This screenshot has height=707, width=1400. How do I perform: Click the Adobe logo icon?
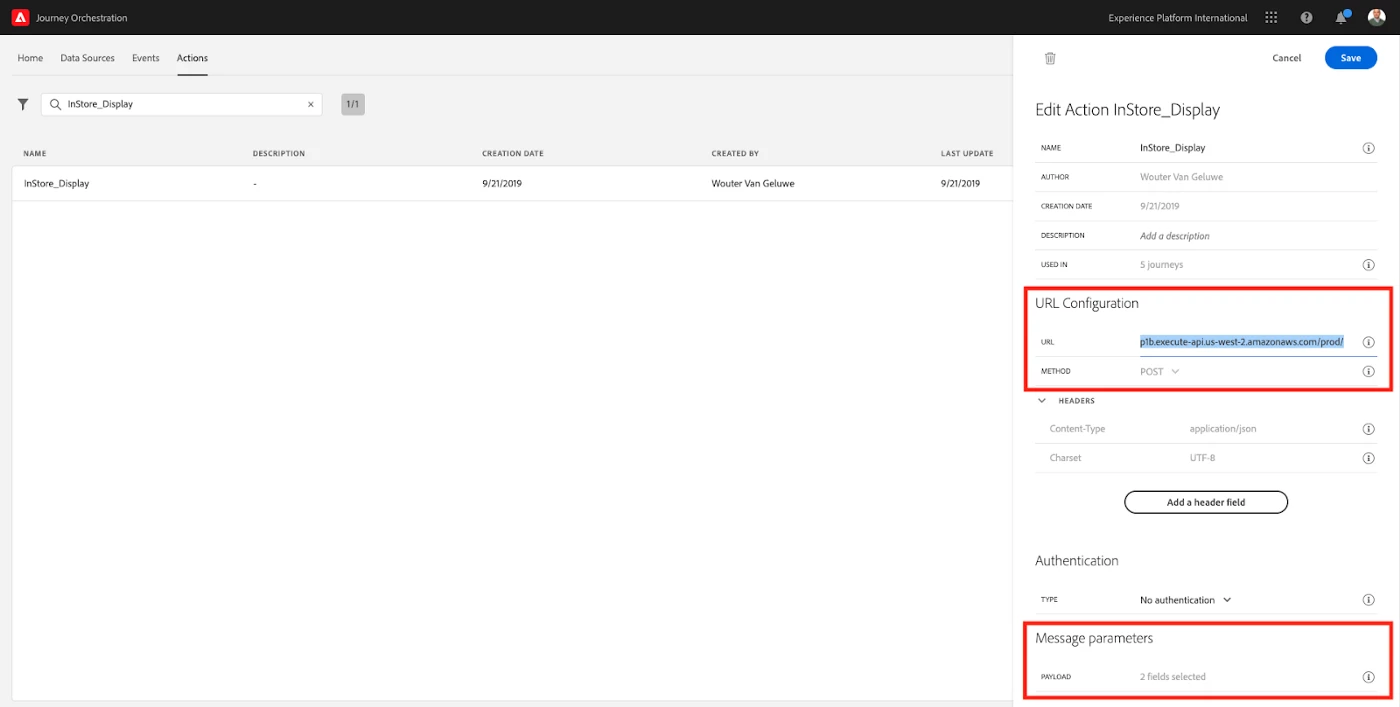tap(20, 17)
